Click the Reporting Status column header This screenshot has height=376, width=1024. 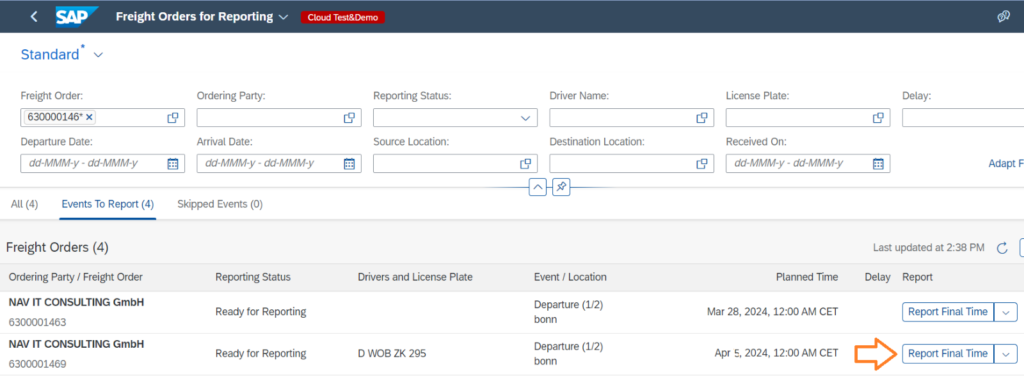pos(253,277)
